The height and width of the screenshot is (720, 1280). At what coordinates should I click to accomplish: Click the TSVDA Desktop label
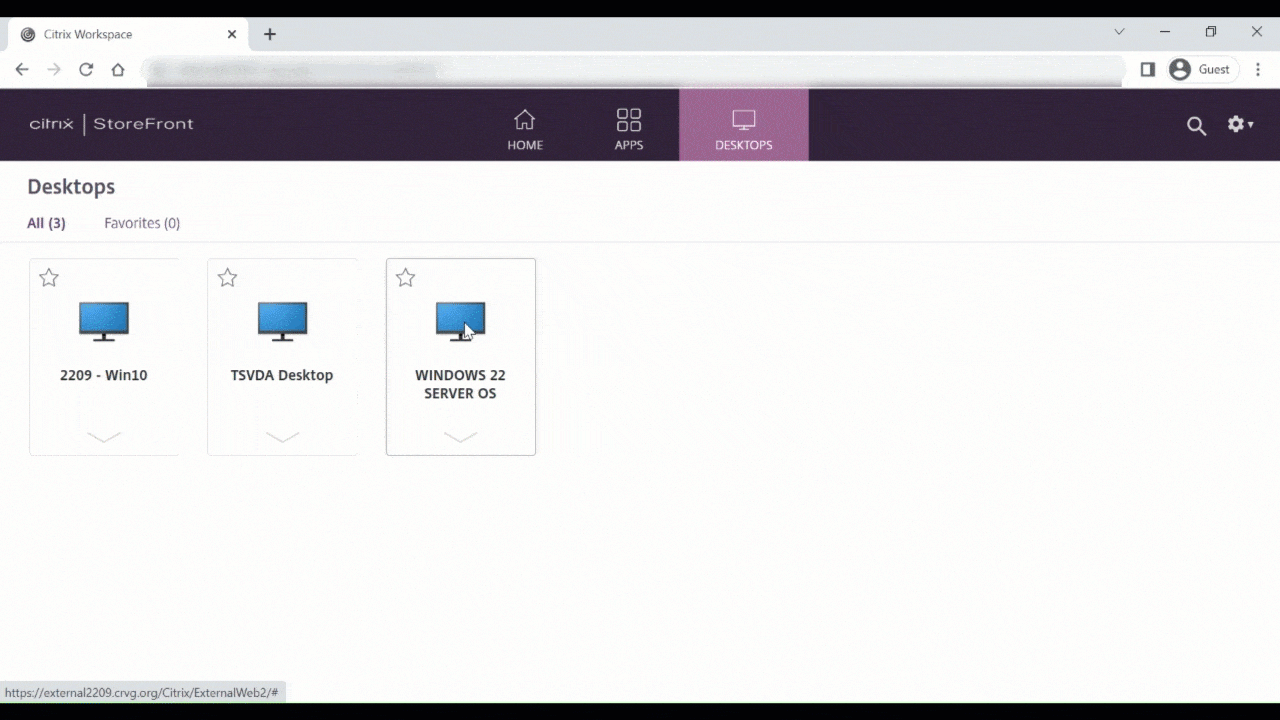[x=282, y=375]
